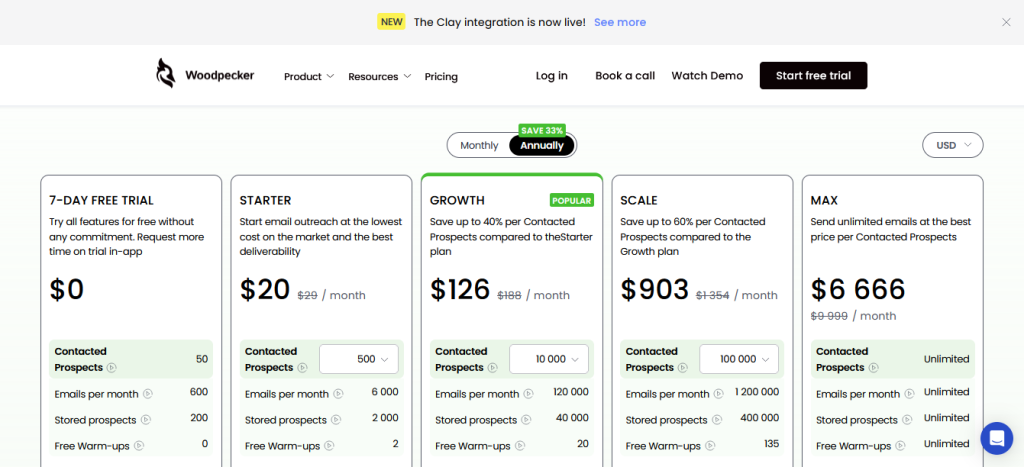
Task: Click info icon beside Free Warm-ups in Scale plan
Action: (710, 446)
